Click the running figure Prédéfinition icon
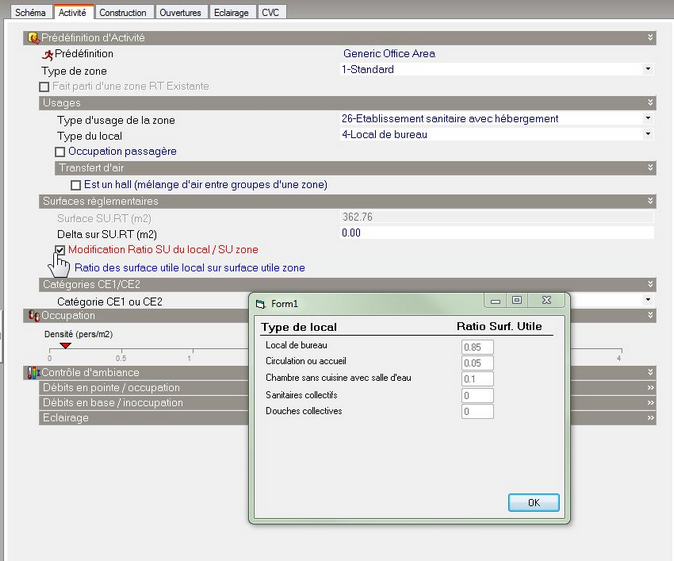674x561 pixels. (x=46, y=54)
